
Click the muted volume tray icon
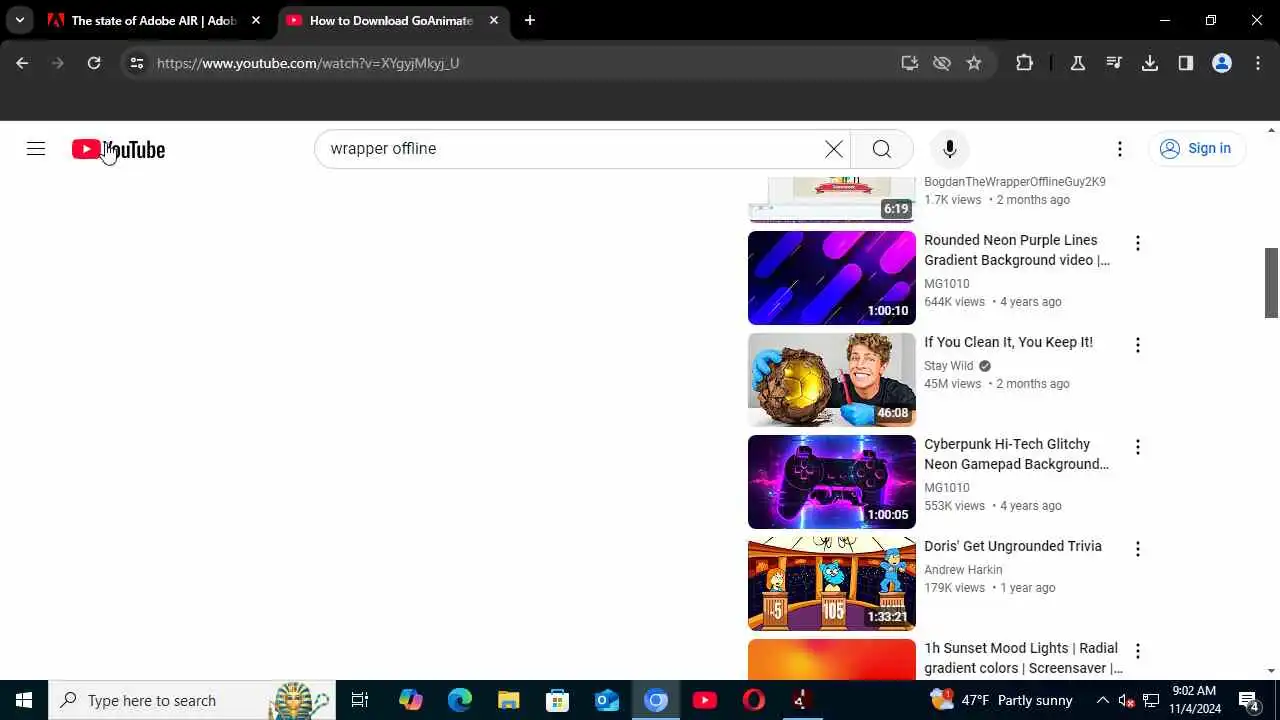pyautogui.click(x=1127, y=700)
